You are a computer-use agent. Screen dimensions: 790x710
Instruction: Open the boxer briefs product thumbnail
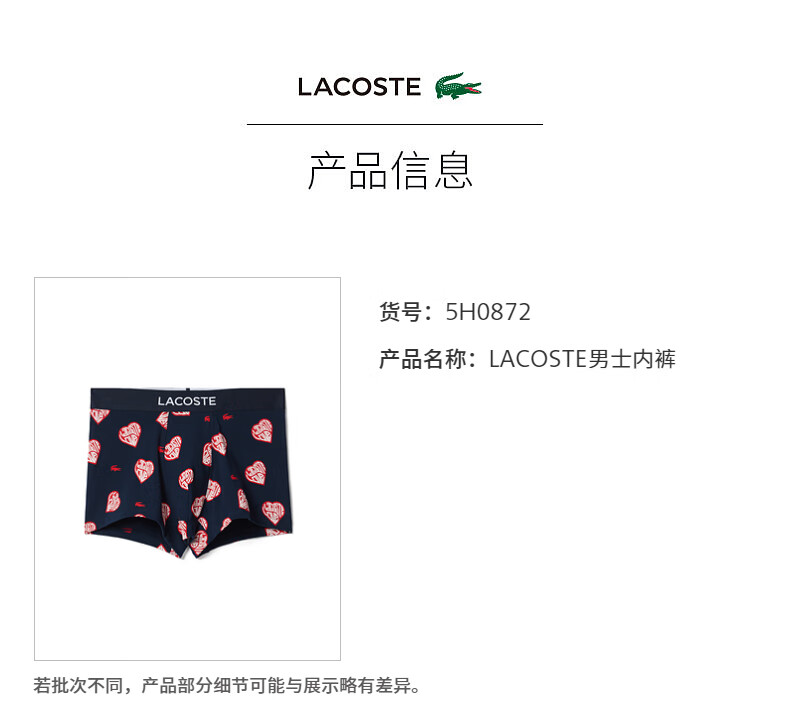[x=187, y=469]
